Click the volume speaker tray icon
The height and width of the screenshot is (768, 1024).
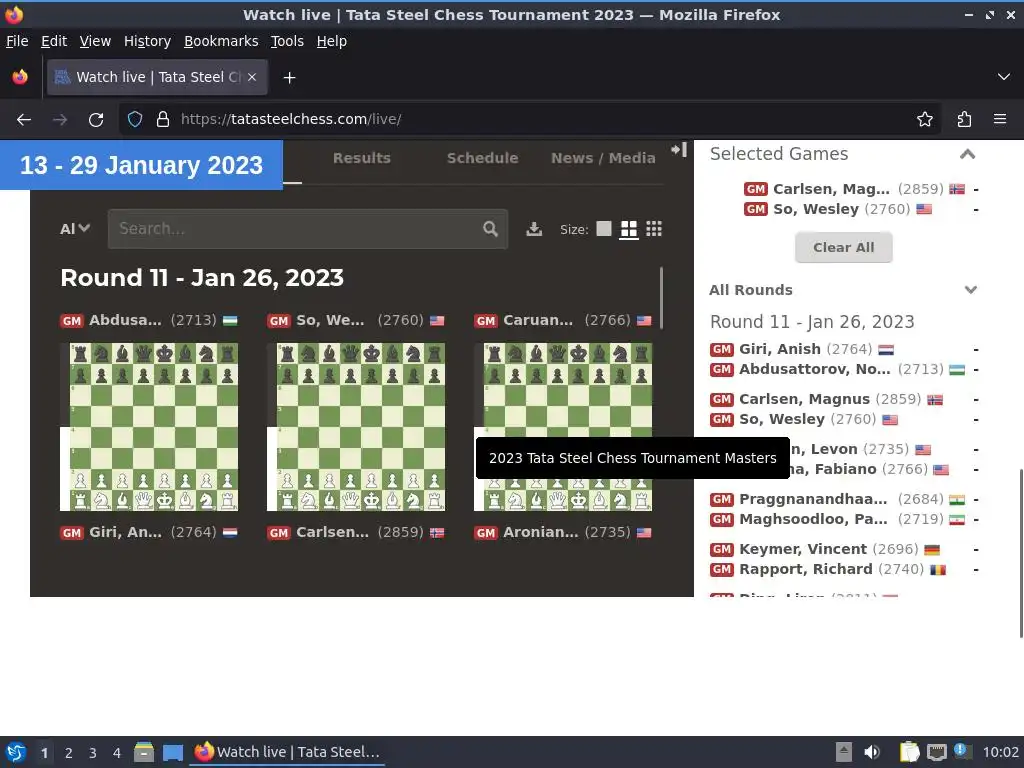(x=872, y=752)
